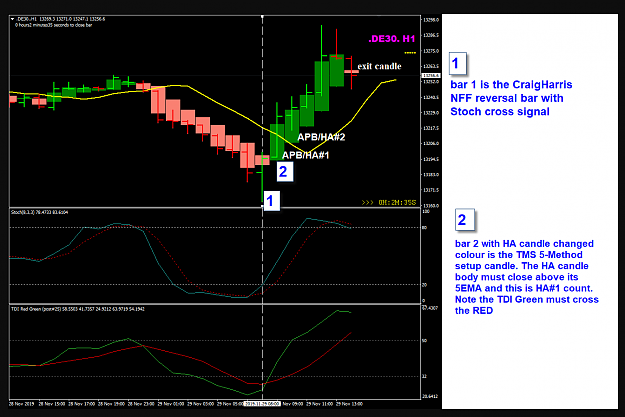Viewport: 625px width, 417px height.
Task: Click the '28 Nov 19:00' time axis label
Action: click(x=111, y=404)
